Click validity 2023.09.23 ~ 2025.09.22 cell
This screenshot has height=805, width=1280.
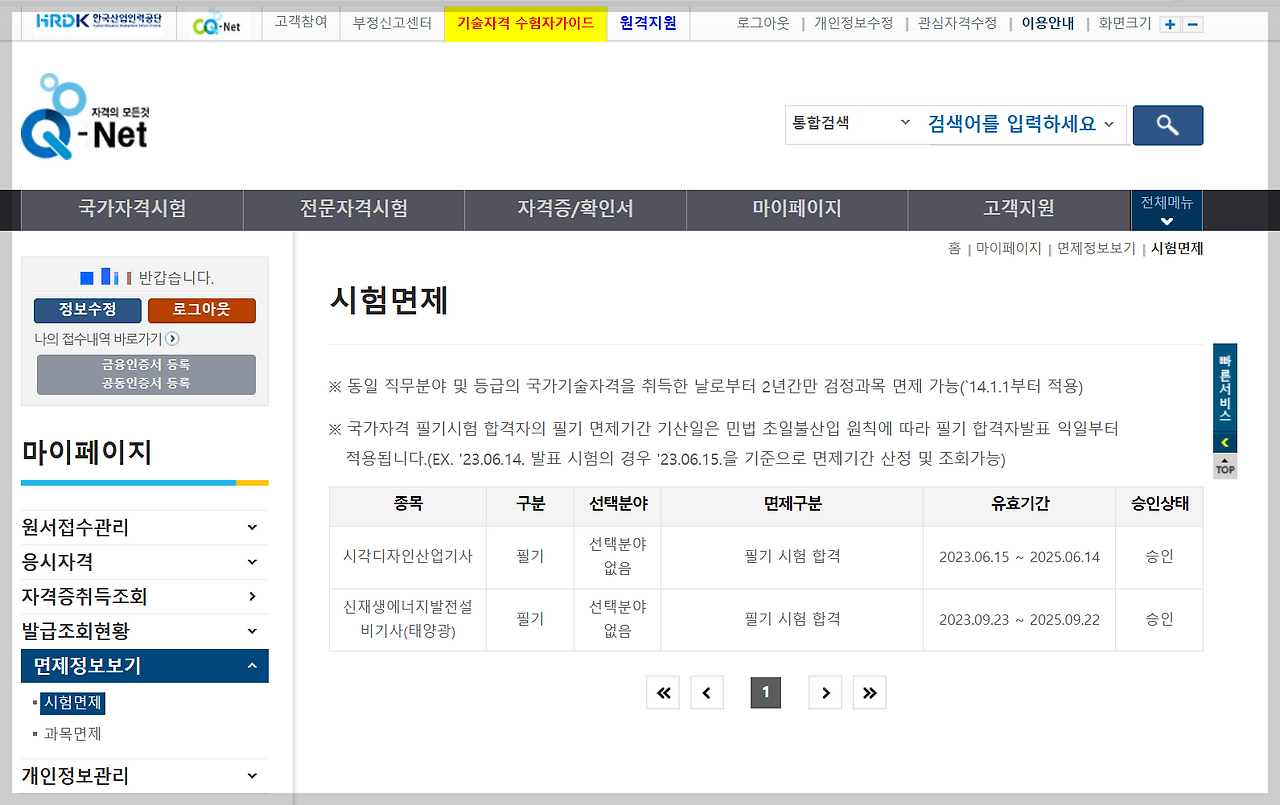pyautogui.click(x=1019, y=619)
